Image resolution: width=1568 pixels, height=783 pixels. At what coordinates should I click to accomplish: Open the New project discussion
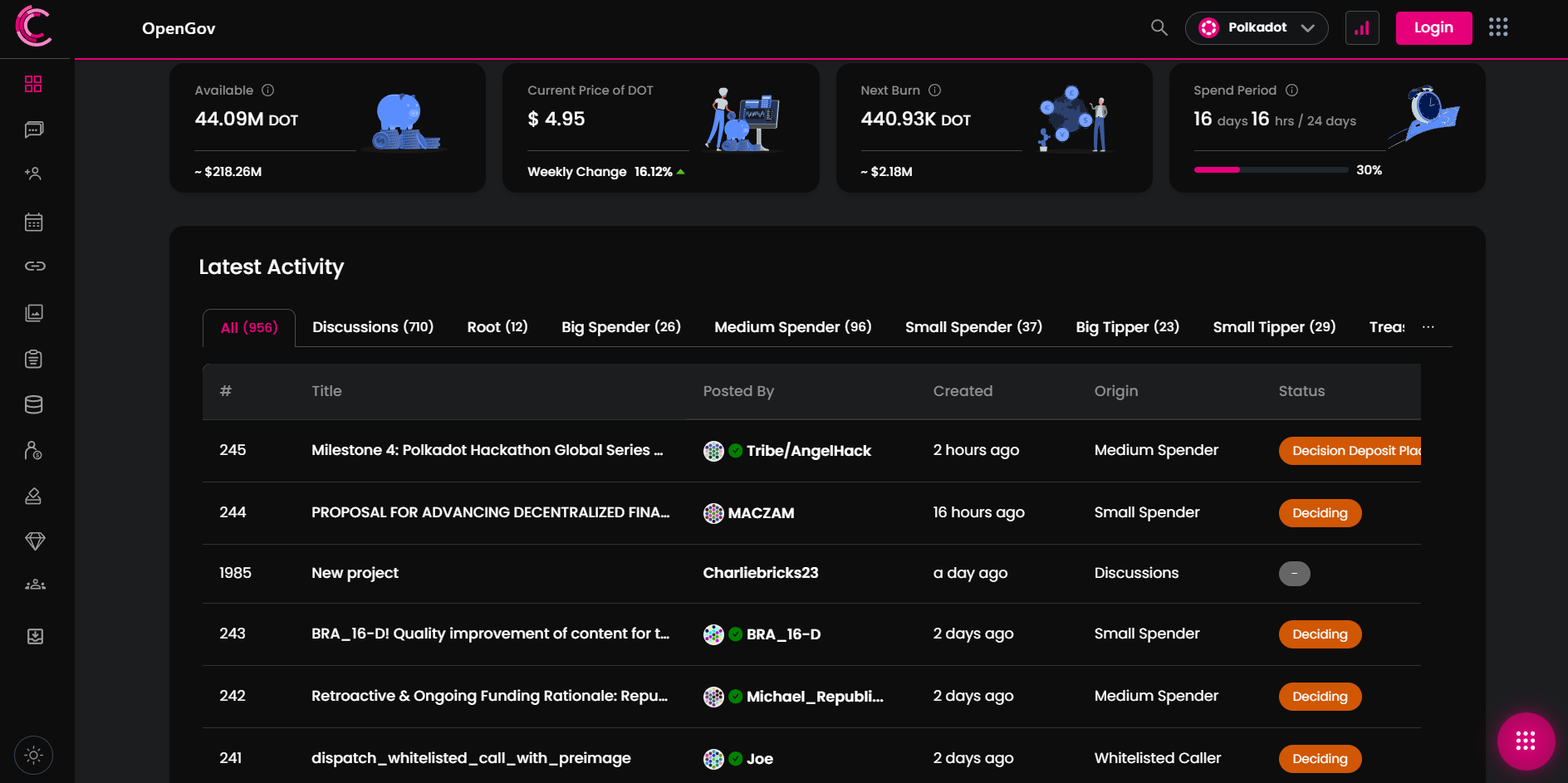[355, 573]
